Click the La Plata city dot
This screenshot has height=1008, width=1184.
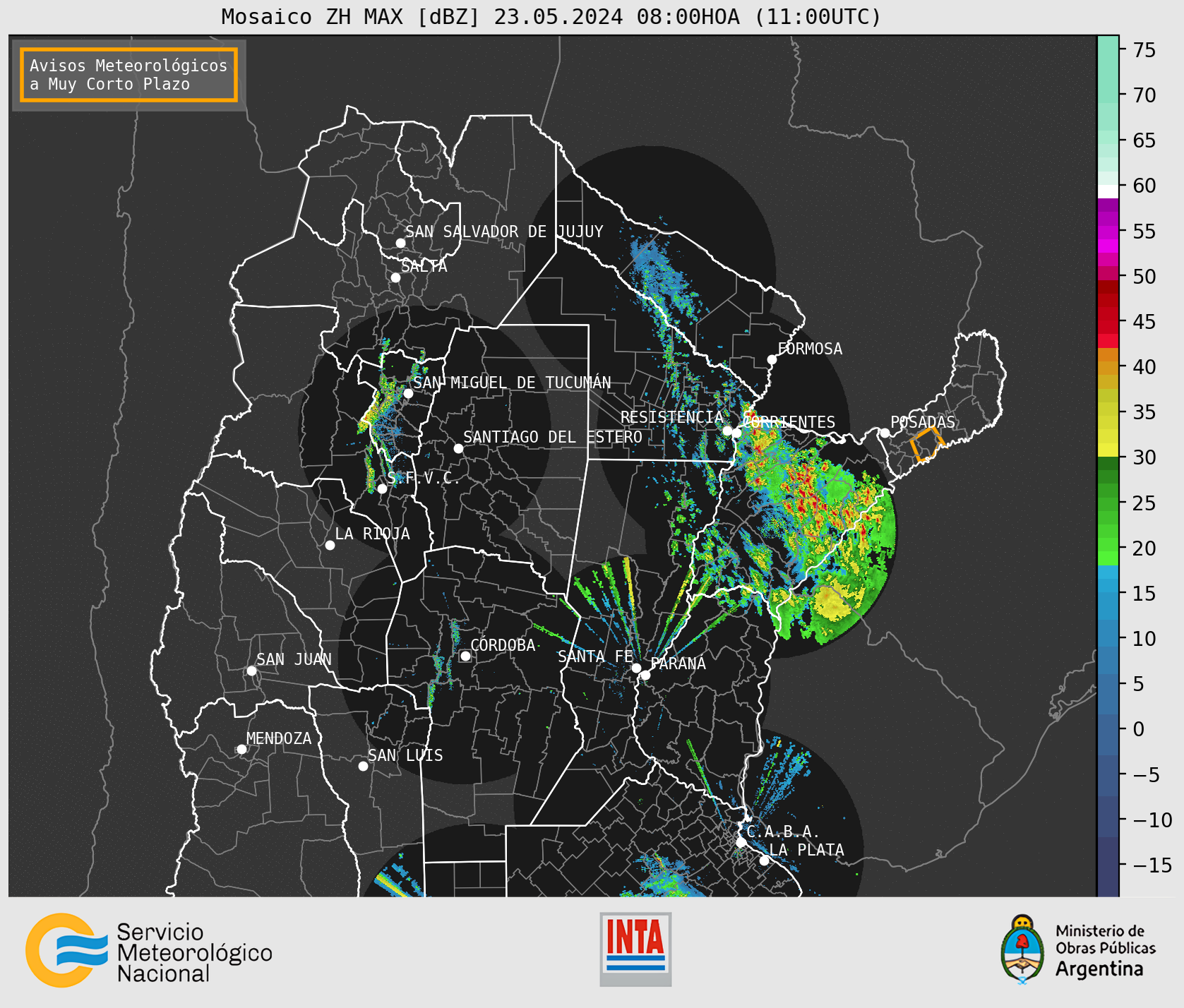pyautogui.click(x=764, y=860)
